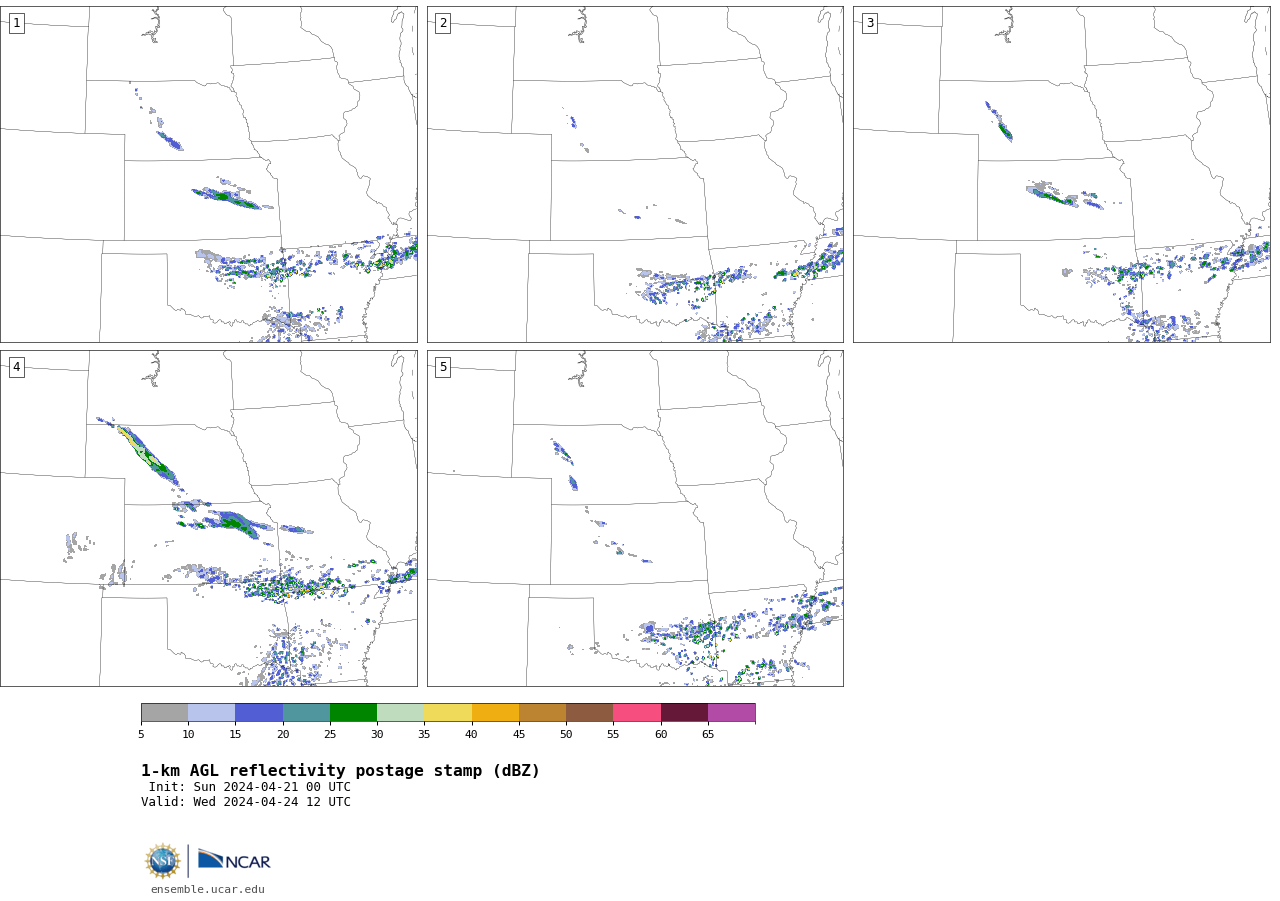This screenshot has height=901, width=1280.
Task: Click the NCAR logo
Action: (x=234, y=860)
